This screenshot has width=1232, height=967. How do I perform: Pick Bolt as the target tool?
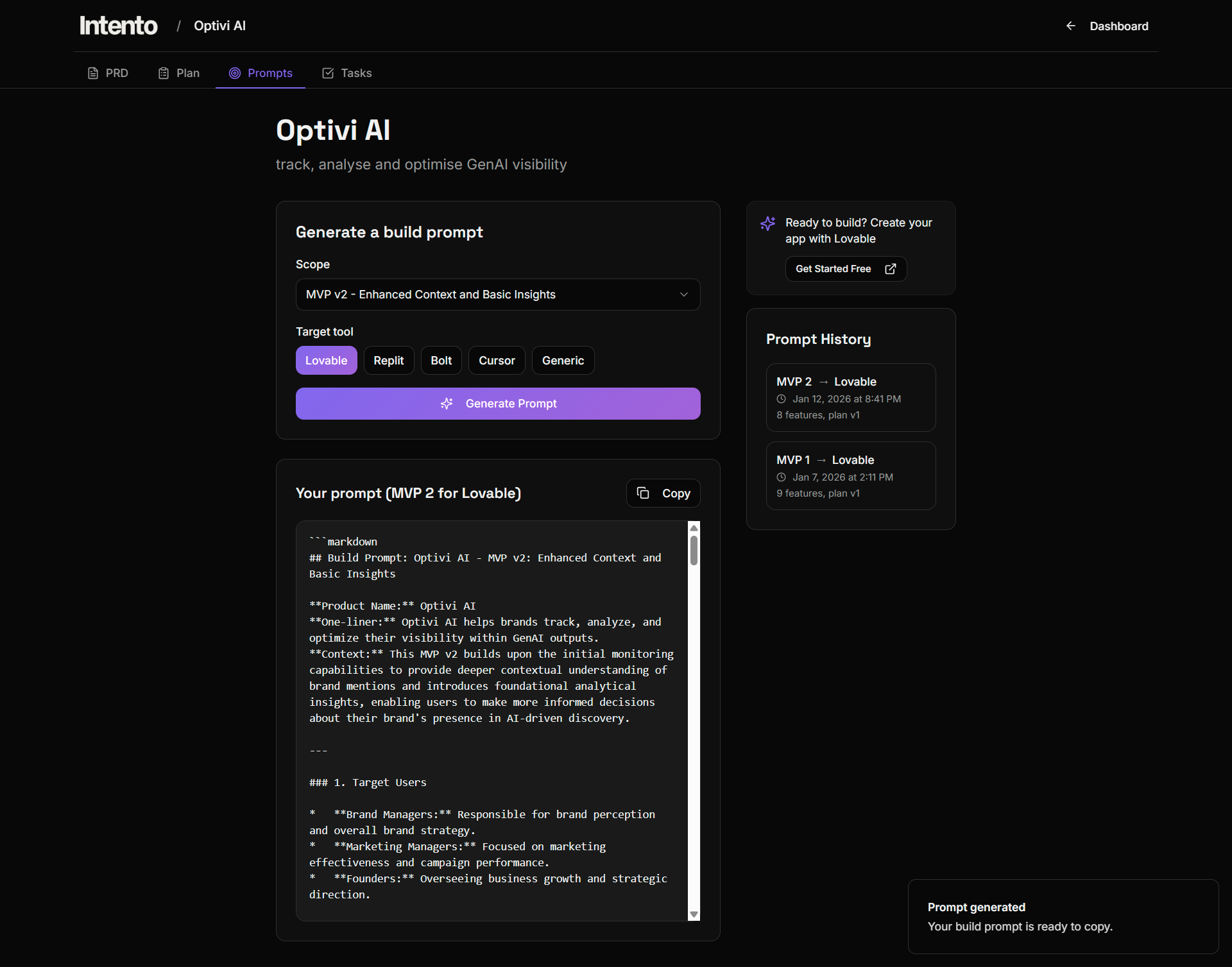(441, 361)
